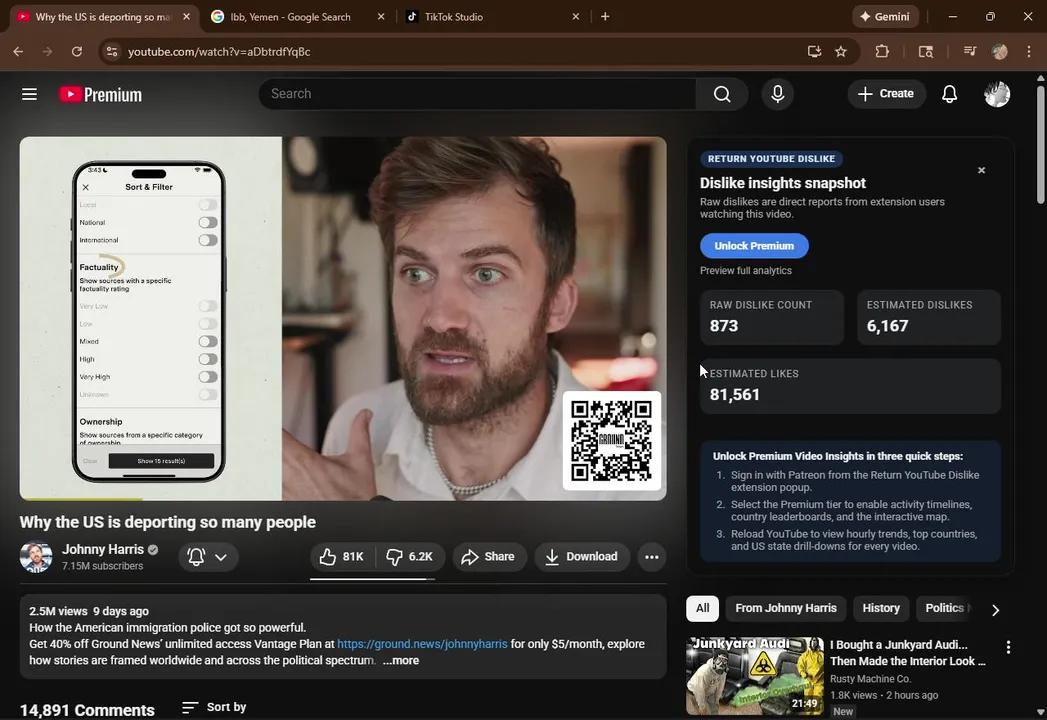
Task: Open the ground.news/johnnyharris link
Action: (422, 644)
